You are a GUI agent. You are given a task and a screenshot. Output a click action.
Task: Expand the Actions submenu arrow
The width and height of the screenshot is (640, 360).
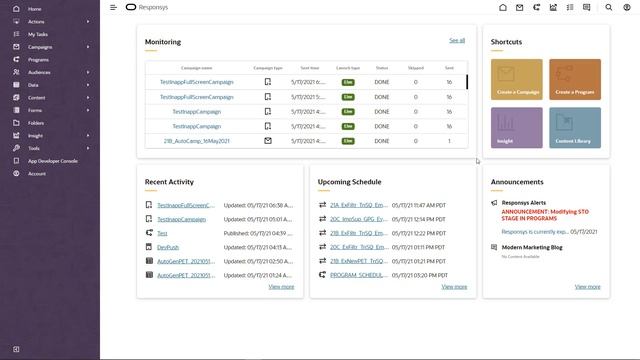[88, 22]
